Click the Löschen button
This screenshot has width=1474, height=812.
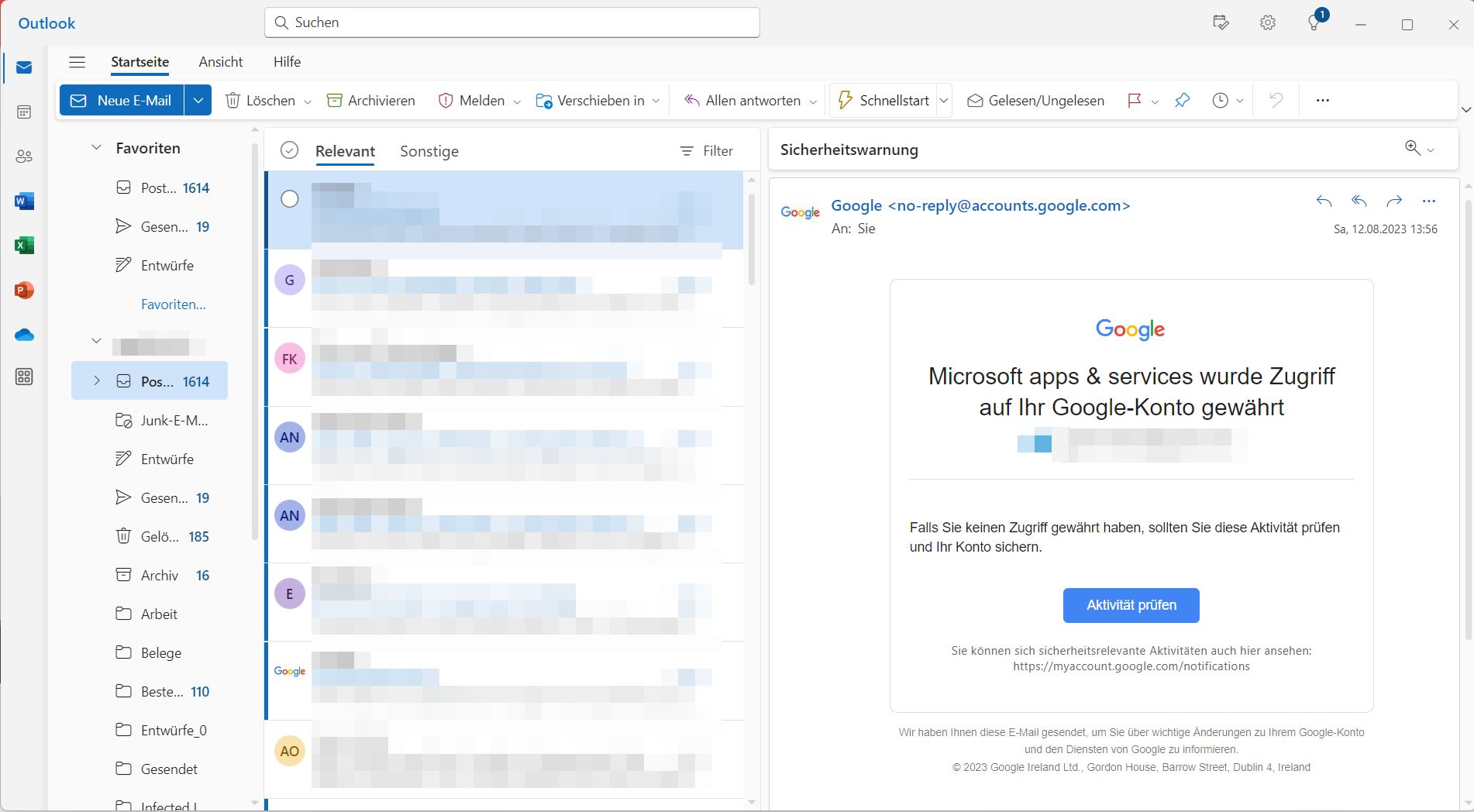[x=260, y=101]
